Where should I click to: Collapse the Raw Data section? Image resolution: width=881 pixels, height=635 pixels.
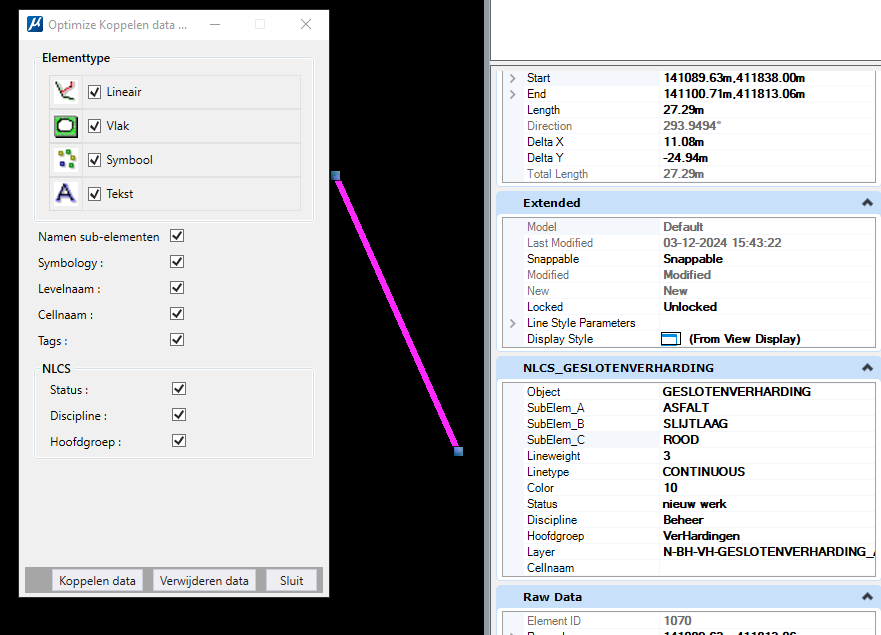click(x=867, y=597)
